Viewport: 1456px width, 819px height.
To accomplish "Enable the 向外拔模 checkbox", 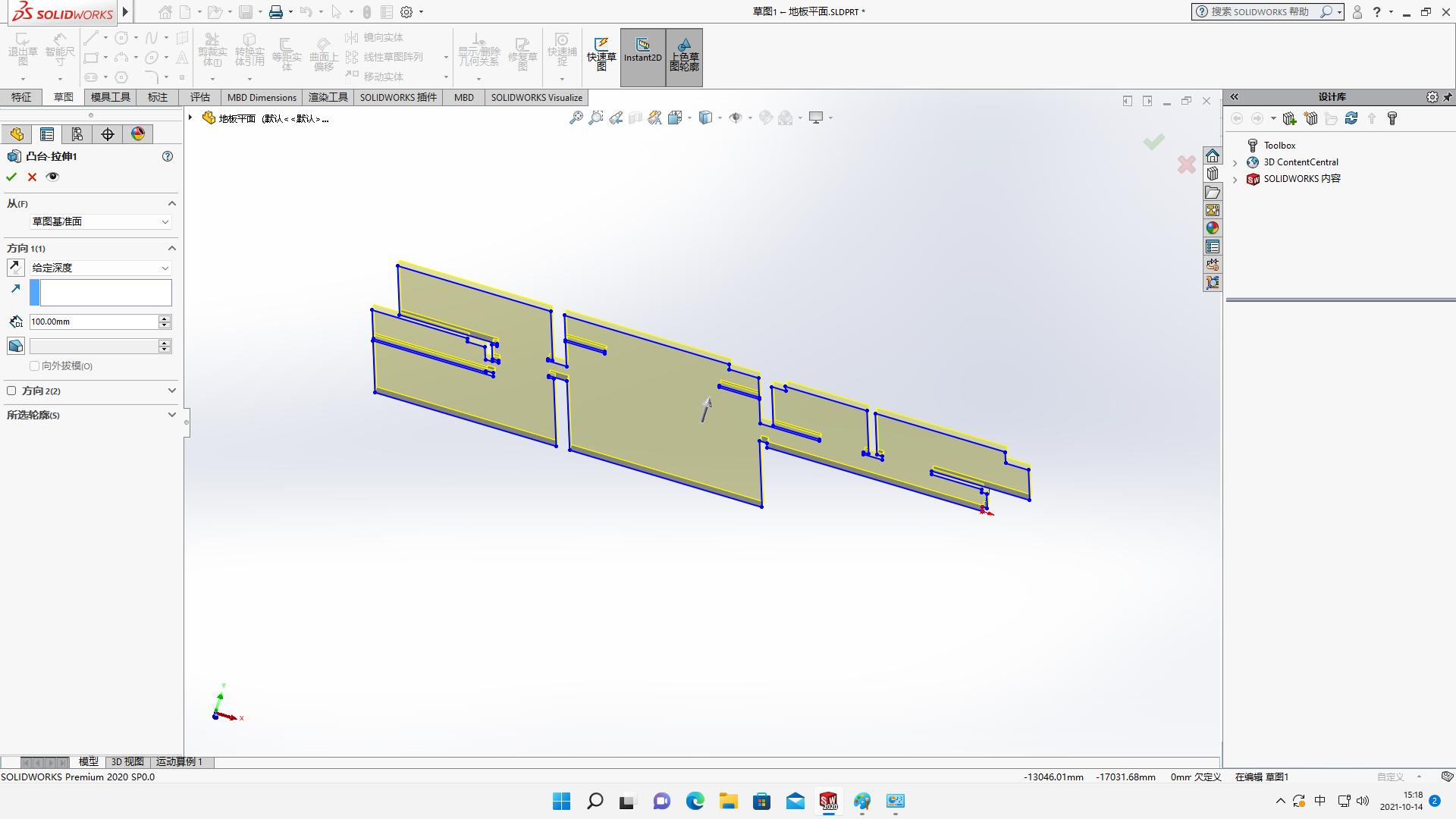I will tap(35, 366).
